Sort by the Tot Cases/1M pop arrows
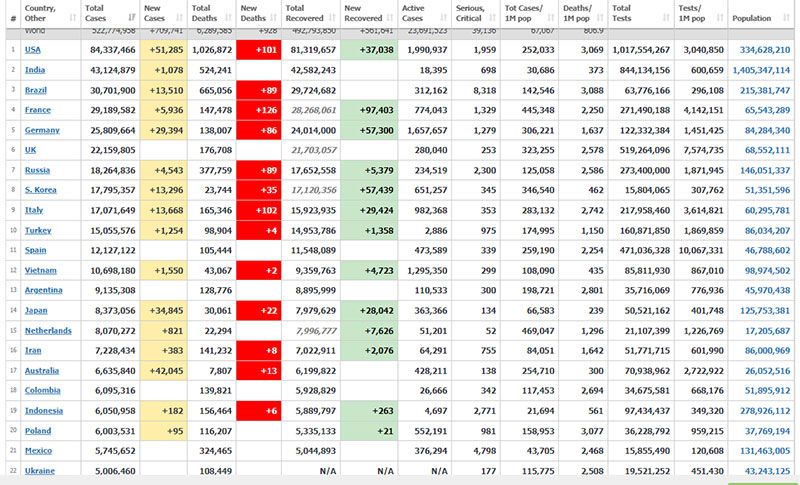The height and width of the screenshot is (485, 800). point(551,18)
